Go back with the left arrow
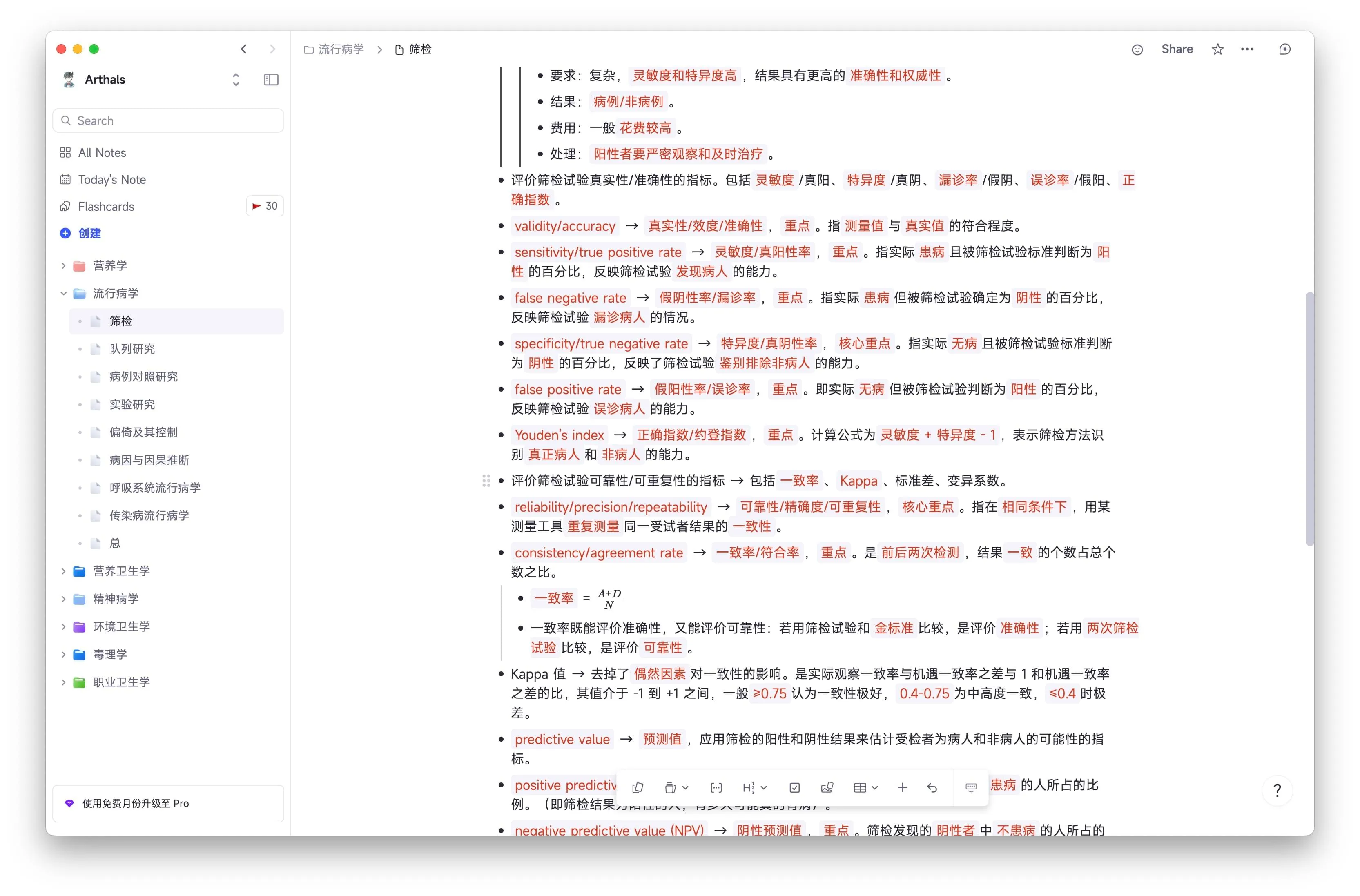The height and width of the screenshot is (896, 1360). tap(244, 49)
